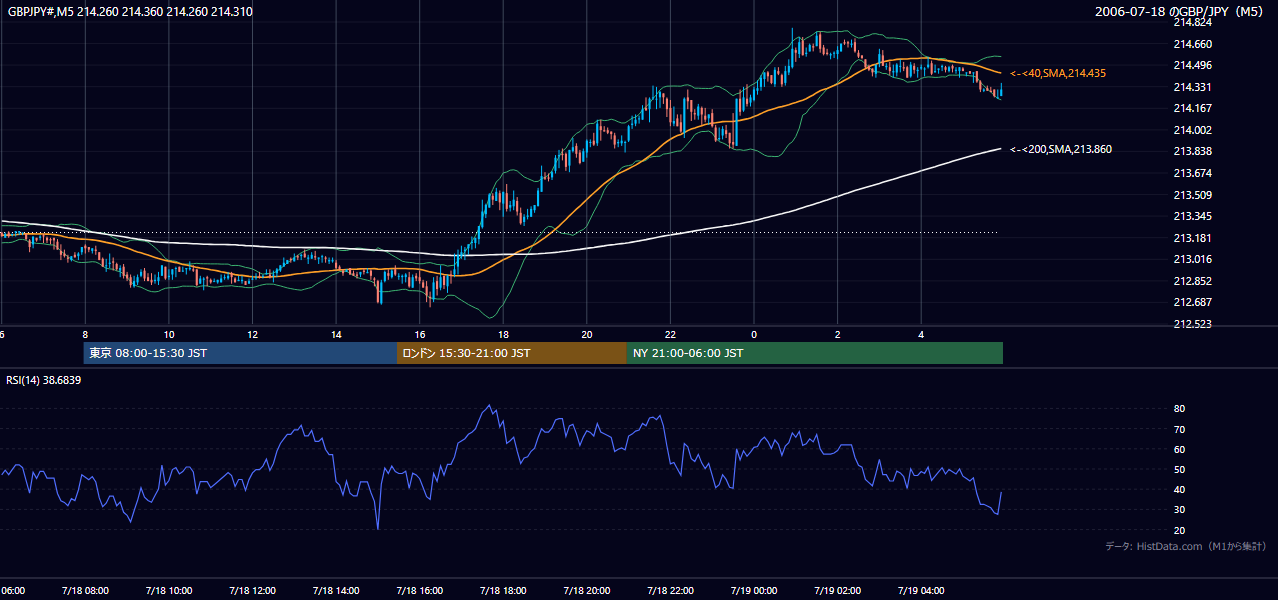Click the 7/18 16:00 time axis label
The image size is (1278, 600).
[x=418, y=590]
